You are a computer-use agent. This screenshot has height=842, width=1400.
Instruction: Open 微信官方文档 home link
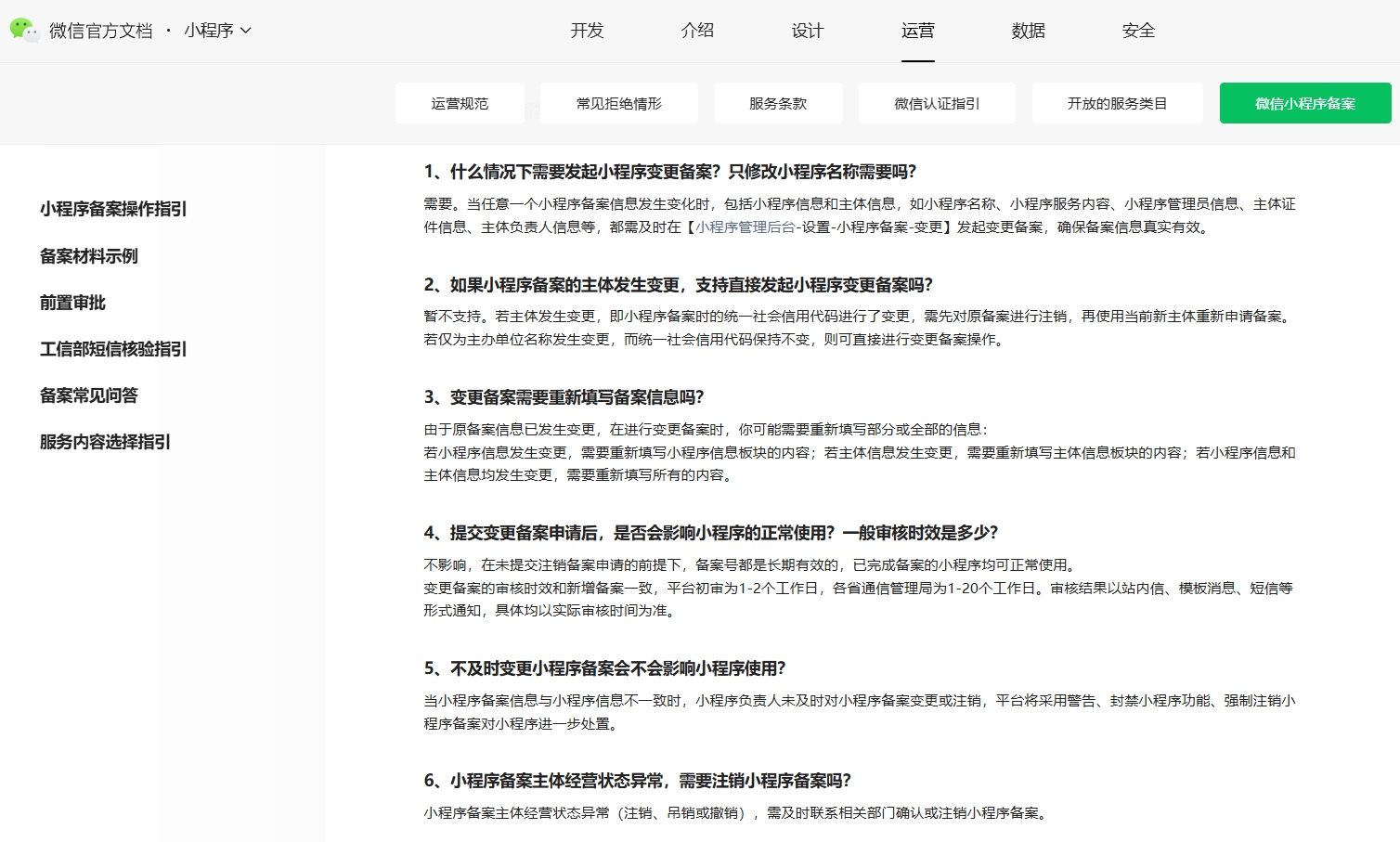[100, 31]
